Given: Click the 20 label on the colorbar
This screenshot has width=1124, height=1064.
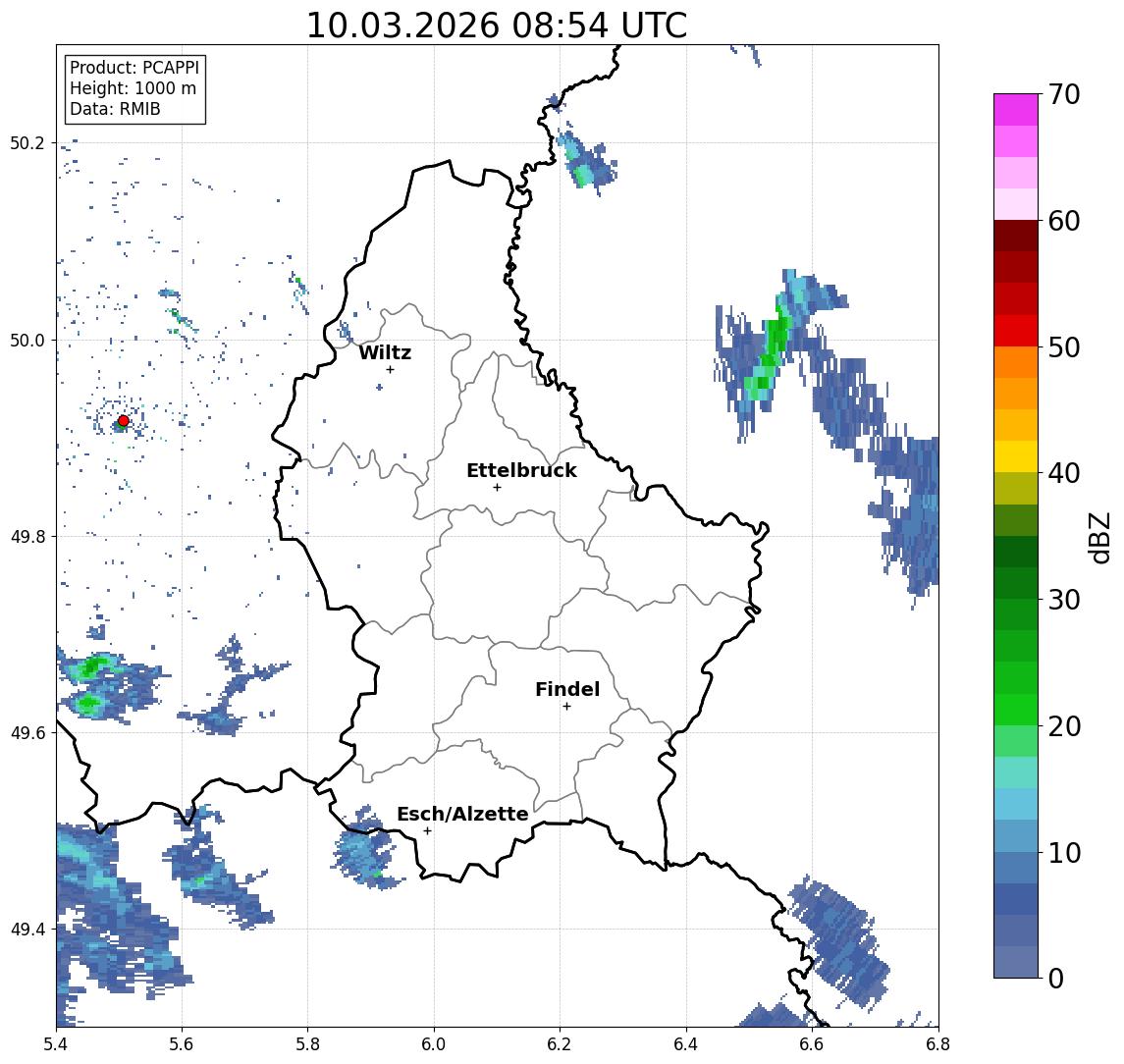Looking at the screenshot, I should click(x=1064, y=725).
